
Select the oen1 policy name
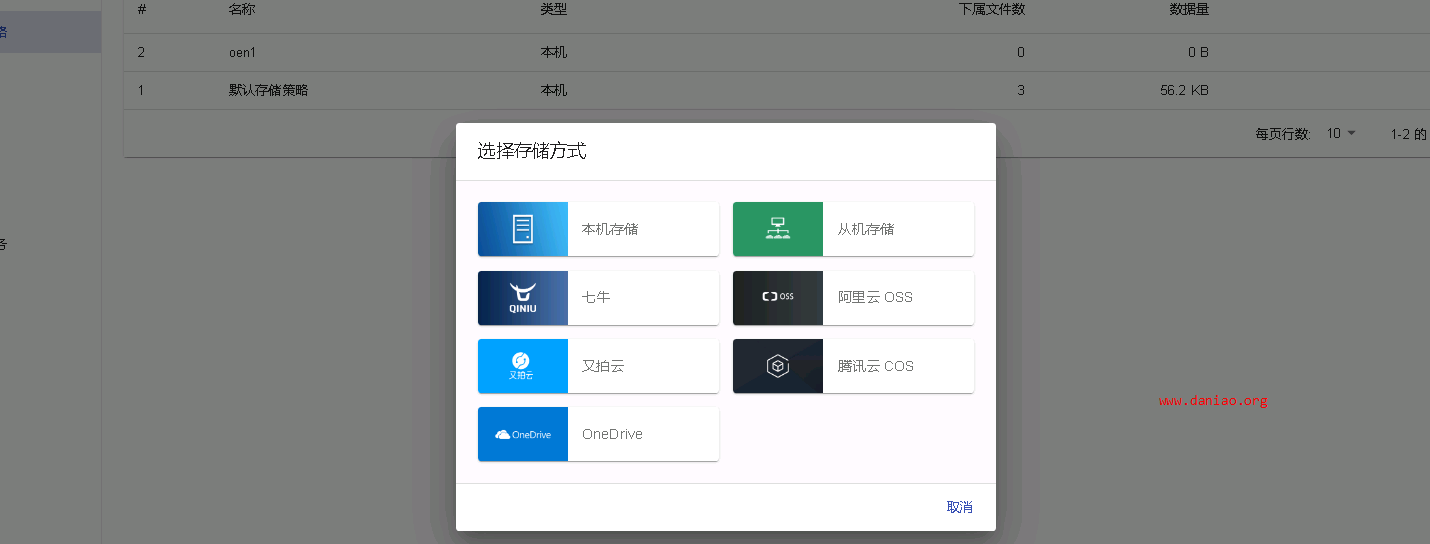[x=244, y=52]
